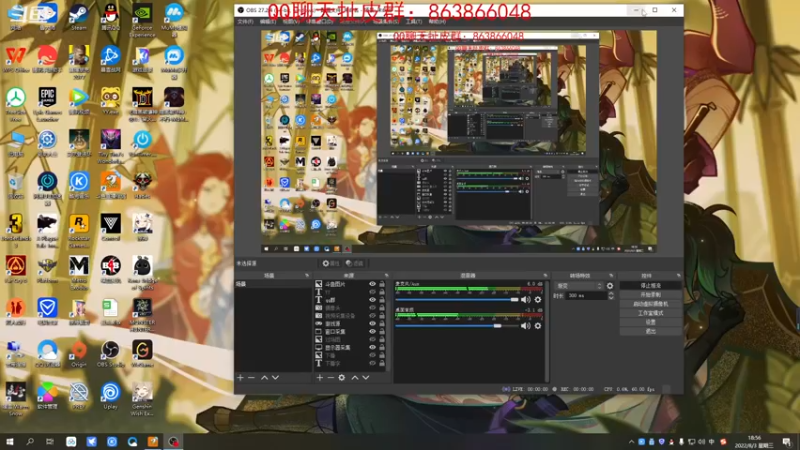The image size is (800, 450).
Task: Move the selected scene down
Action: [x=276, y=378]
